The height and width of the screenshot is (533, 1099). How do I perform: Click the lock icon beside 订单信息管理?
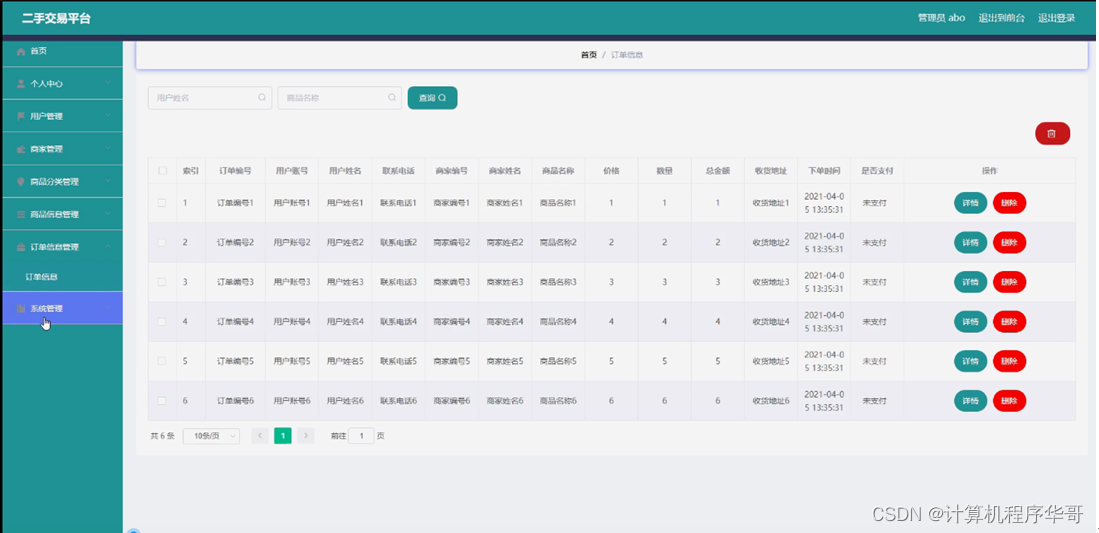(x=21, y=247)
